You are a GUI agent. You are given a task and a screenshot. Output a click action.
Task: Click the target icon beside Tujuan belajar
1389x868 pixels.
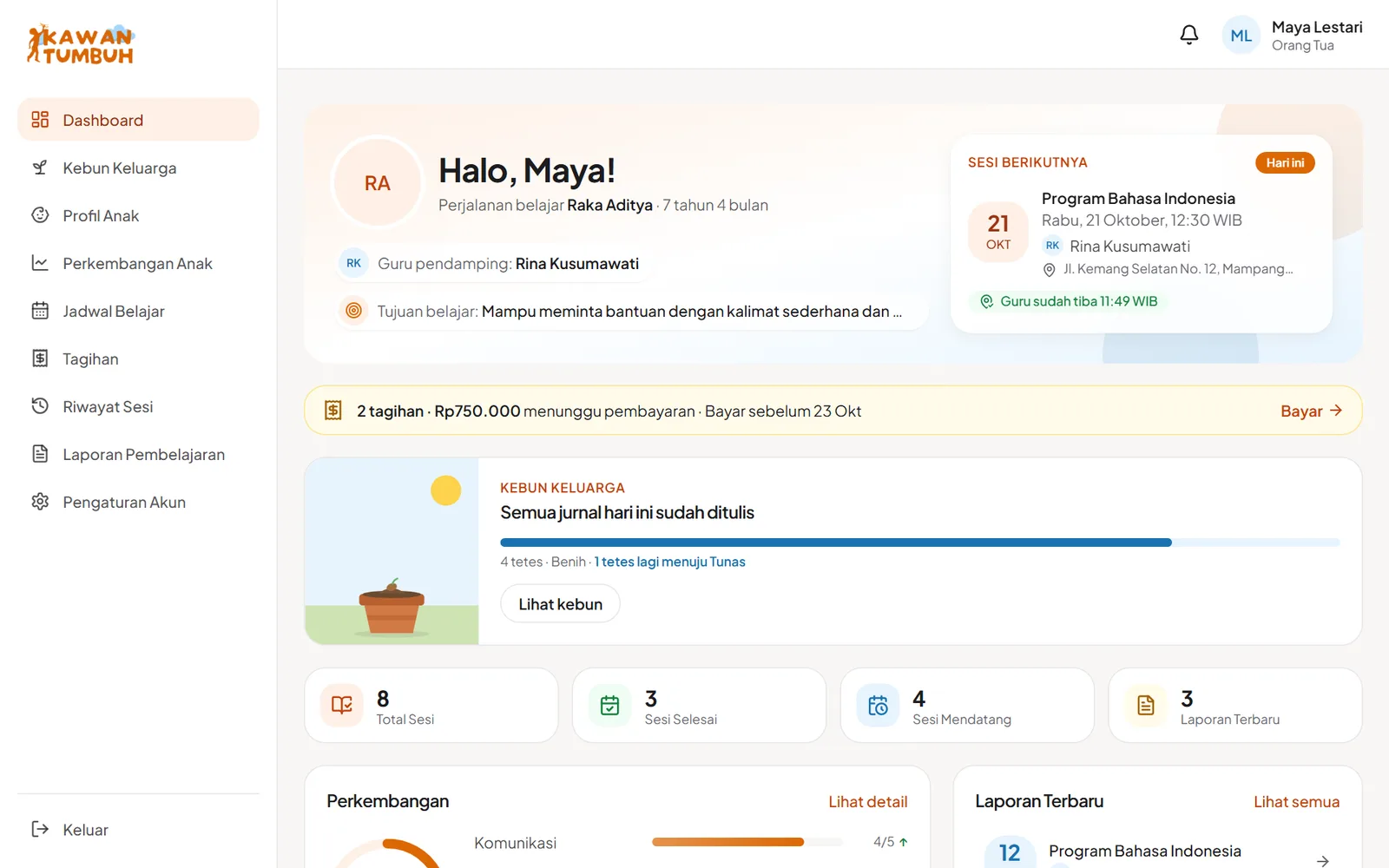(x=353, y=311)
